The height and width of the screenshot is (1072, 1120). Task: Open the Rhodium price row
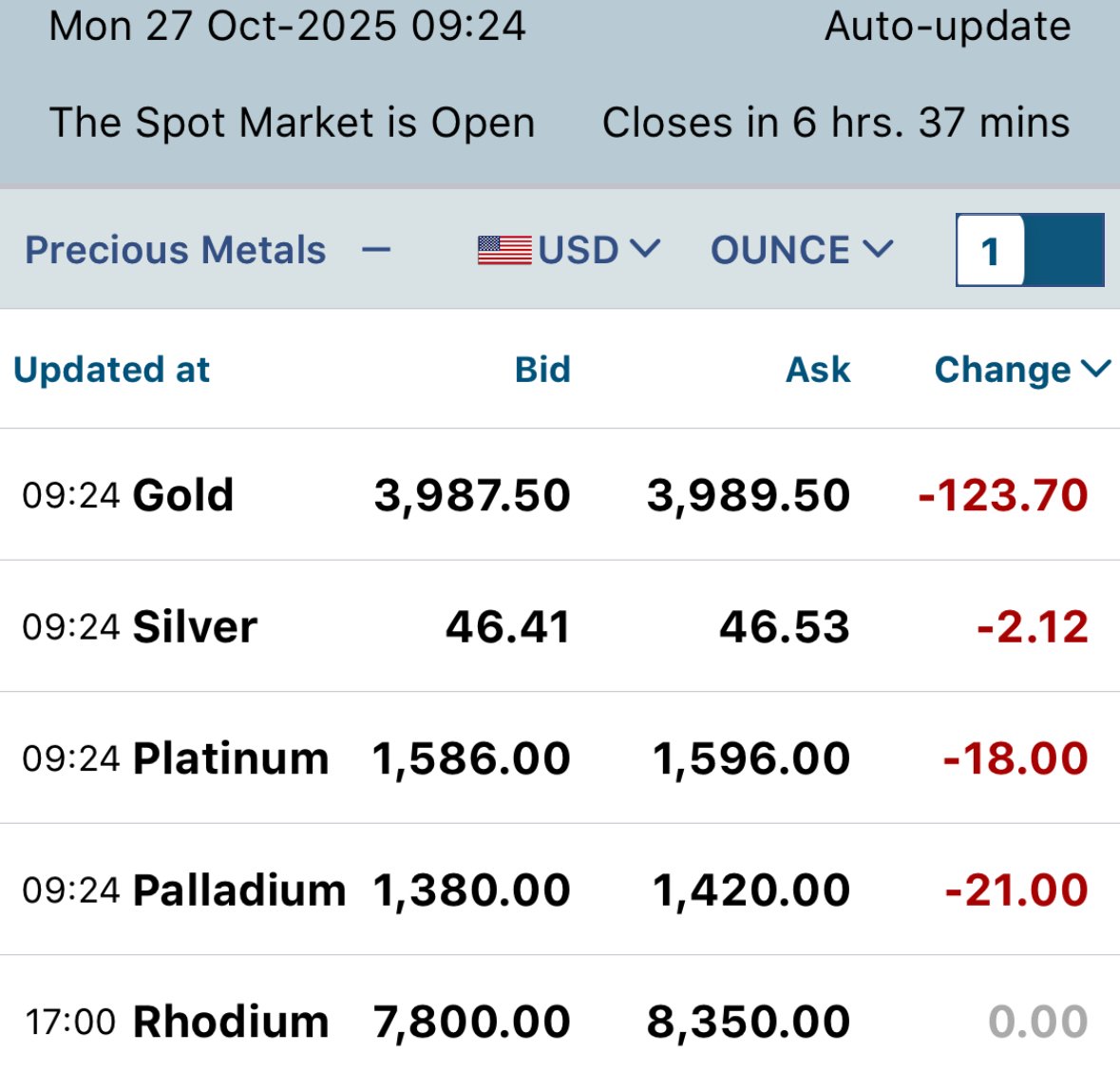point(231,1023)
